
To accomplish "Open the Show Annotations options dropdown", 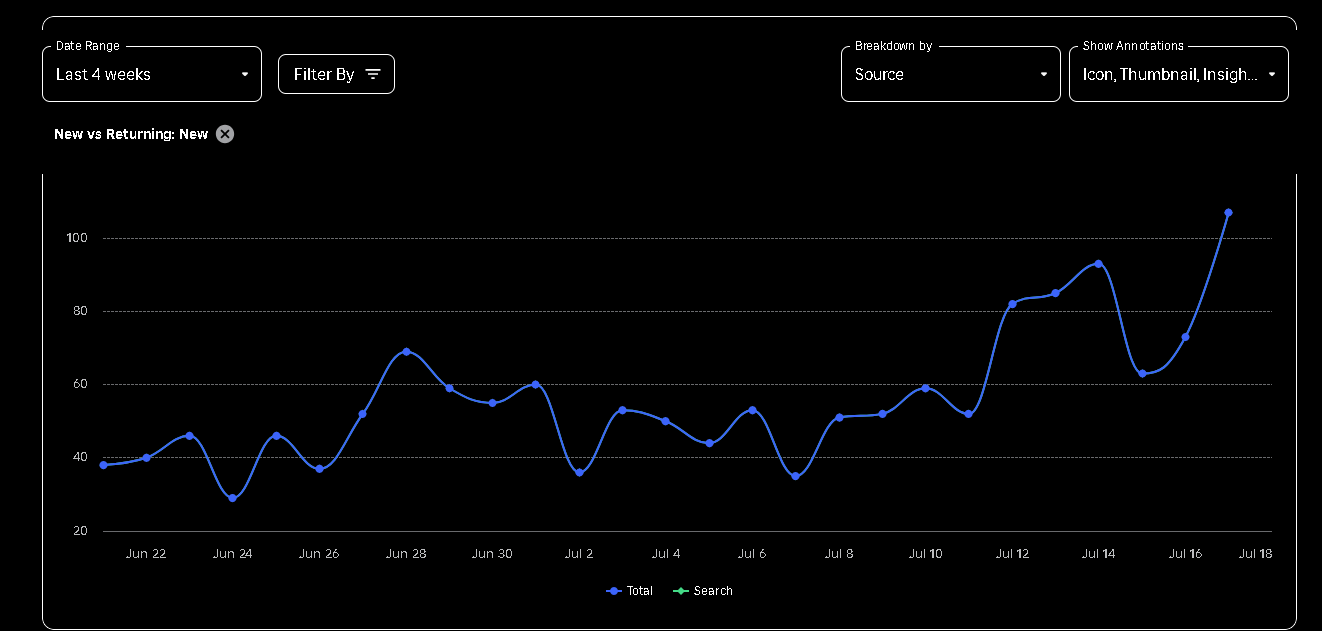I will click(1178, 74).
